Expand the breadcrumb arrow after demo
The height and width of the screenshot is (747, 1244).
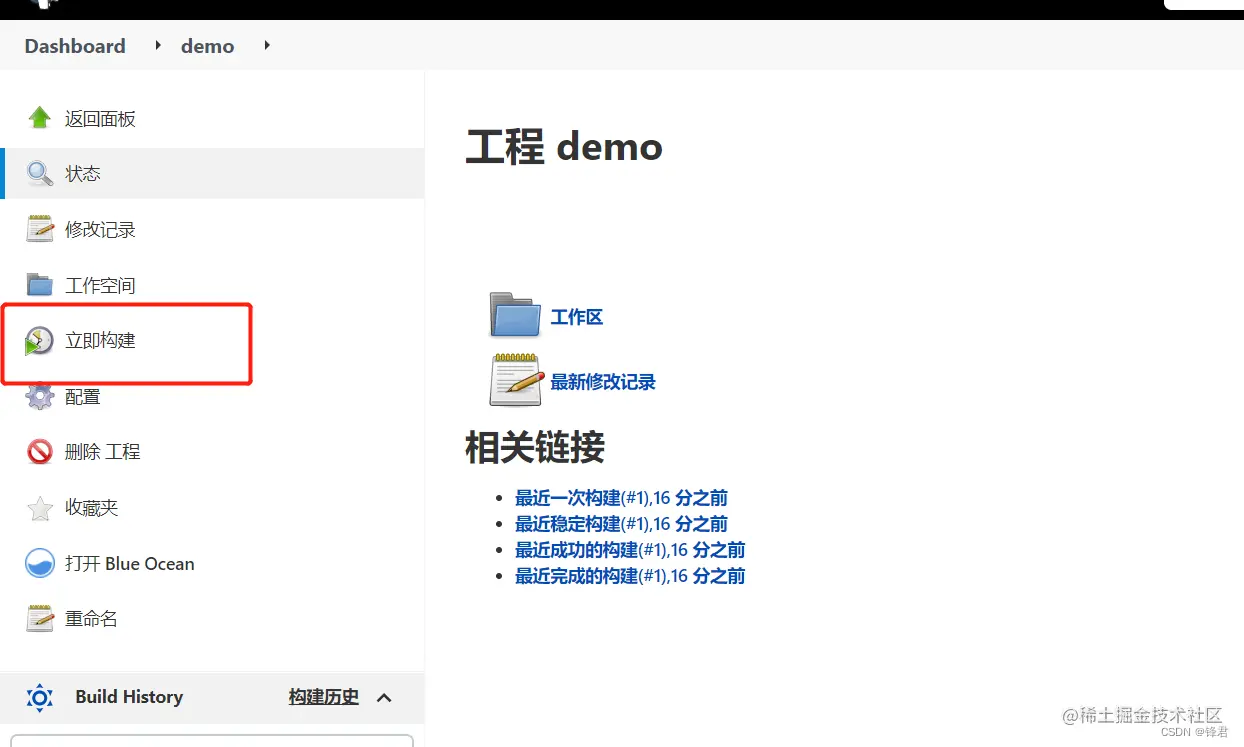pos(266,46)
